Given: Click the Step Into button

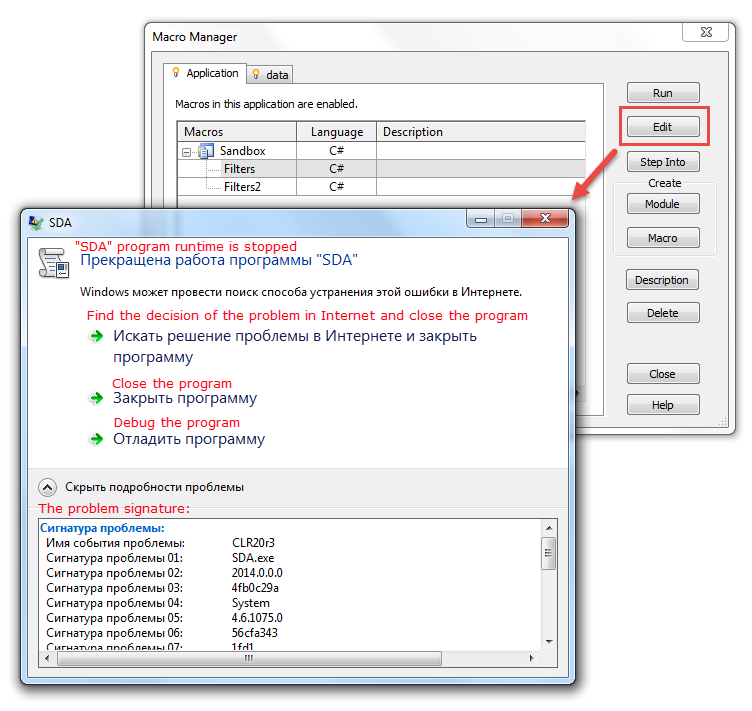Looking at the screenshot, I should tap(663, 162).
